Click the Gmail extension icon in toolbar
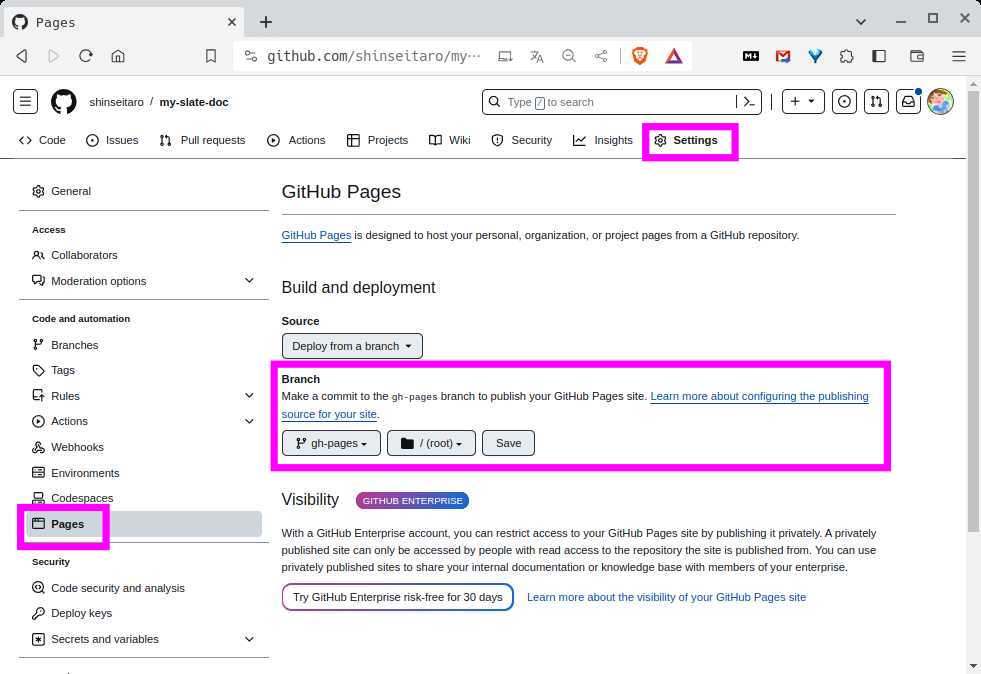The height and width of the screenshot is (674, 981). (x=783, y=56)
